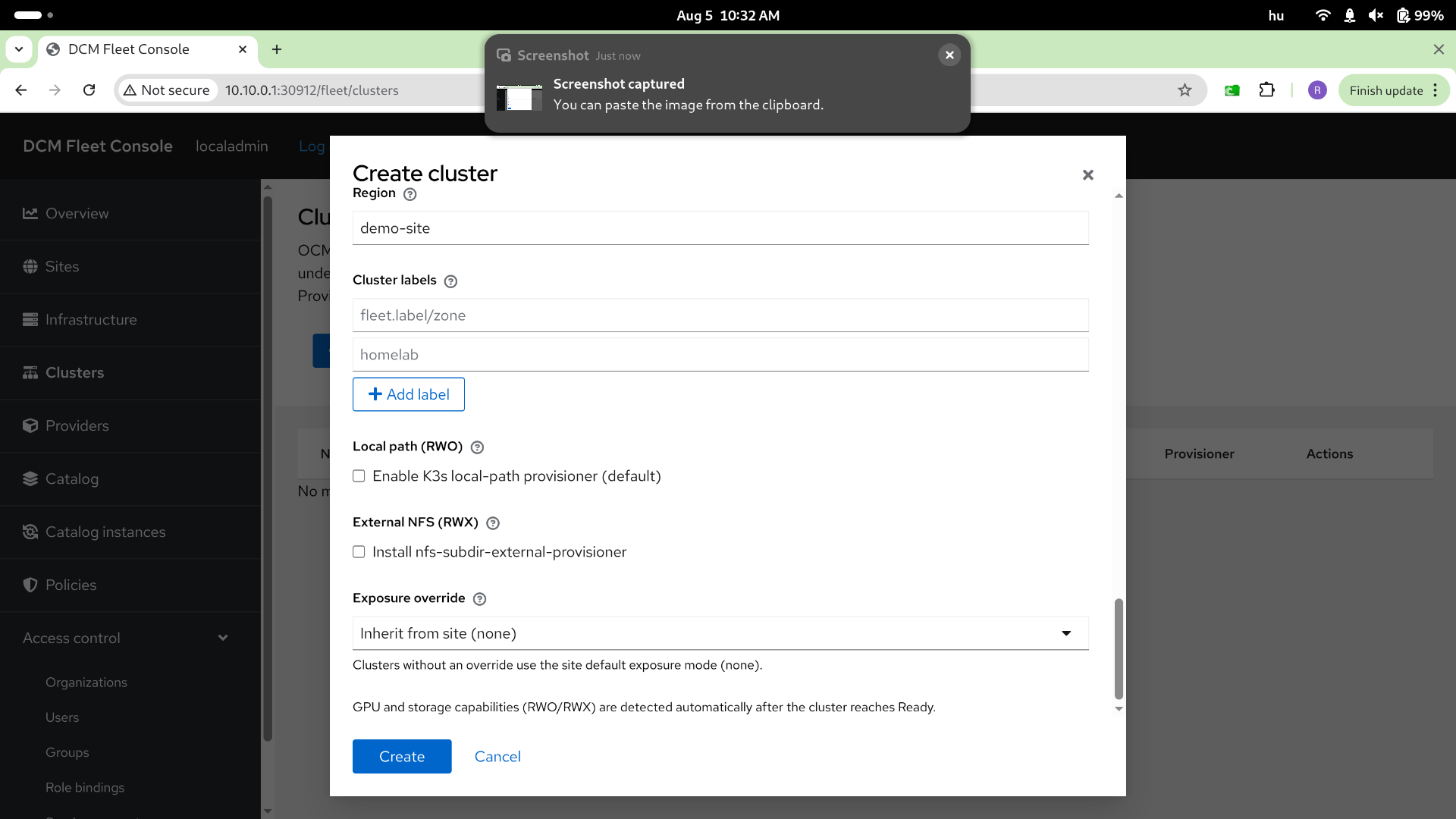Collapse the Access control section
Viewport: 1456px width, 819px height.
tap(223, 638)
